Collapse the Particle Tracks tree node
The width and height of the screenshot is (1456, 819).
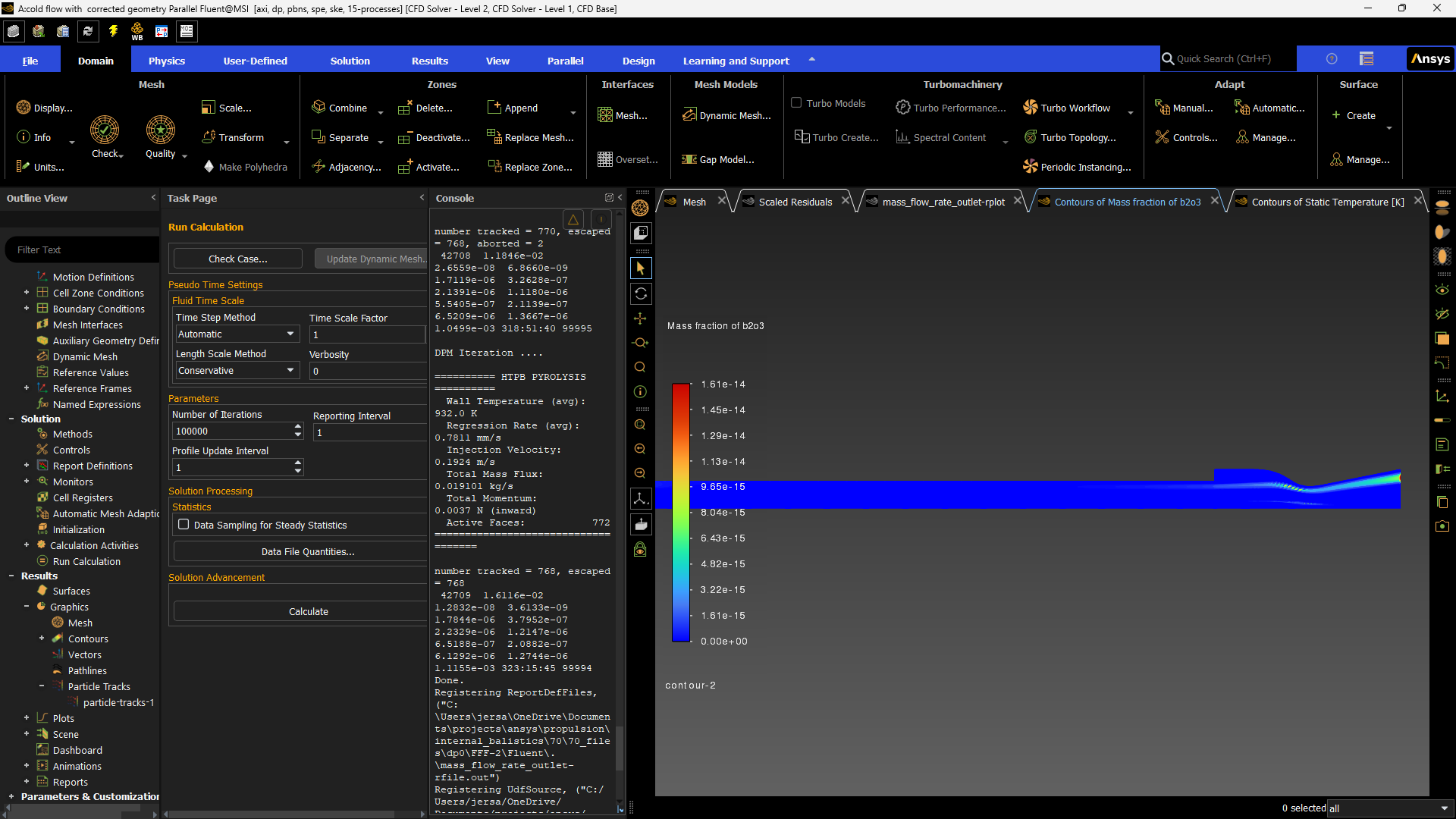pos(42,686)
